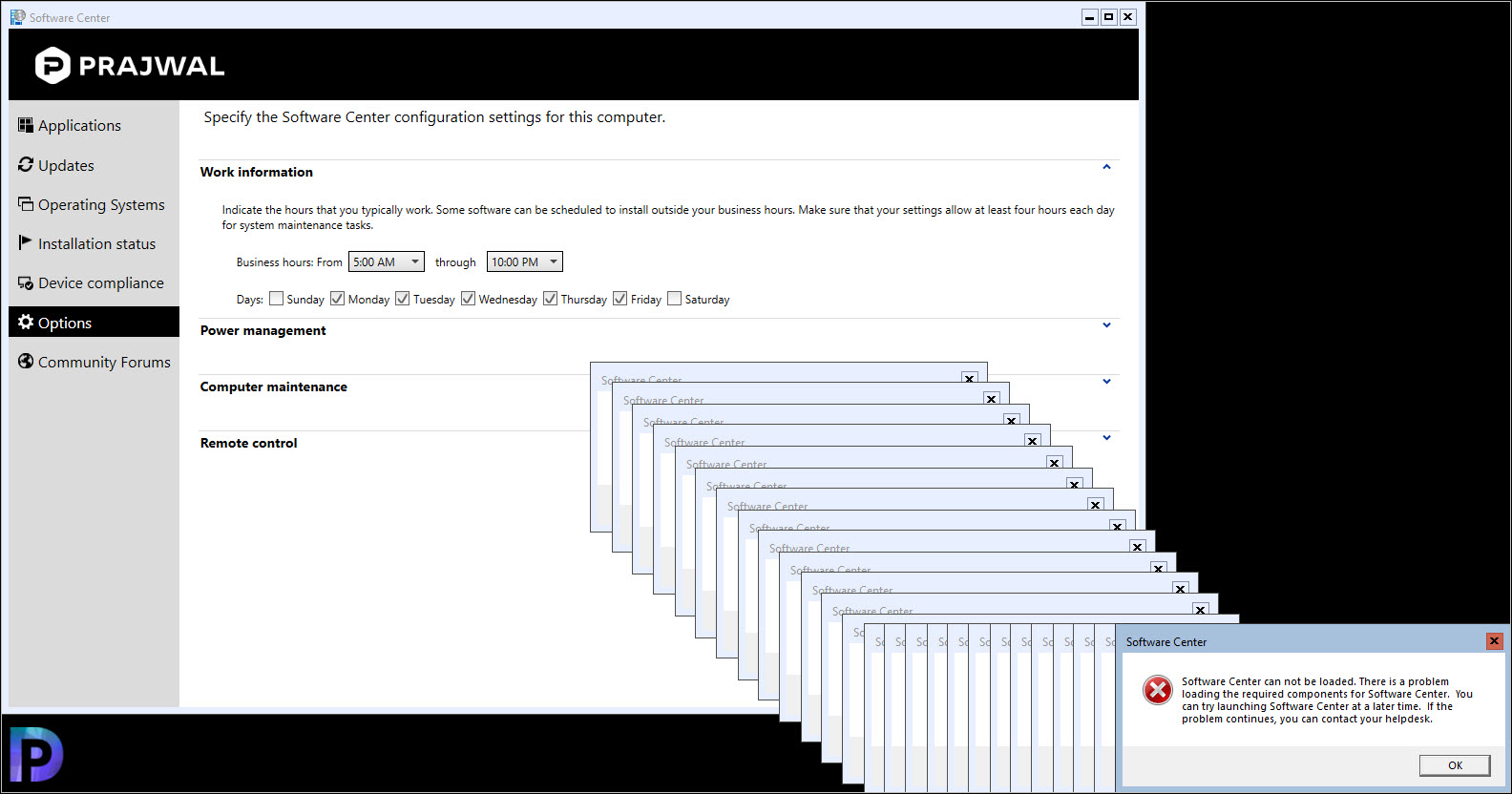Close the main Software Center window
This screenshot has width=1512, height=794.
coord(1128,17)
